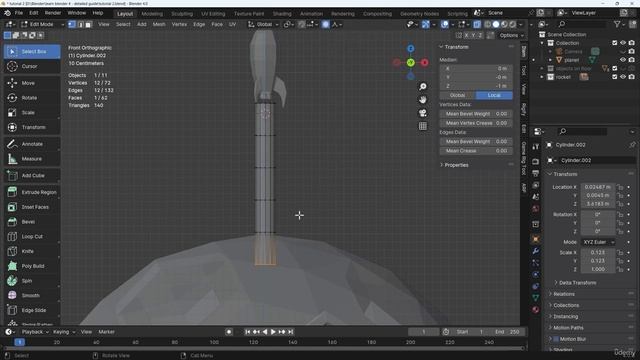The height and width of the screenshot is (360, 640).
Task: Select Global transform orientation button
Action: (458, 95)
